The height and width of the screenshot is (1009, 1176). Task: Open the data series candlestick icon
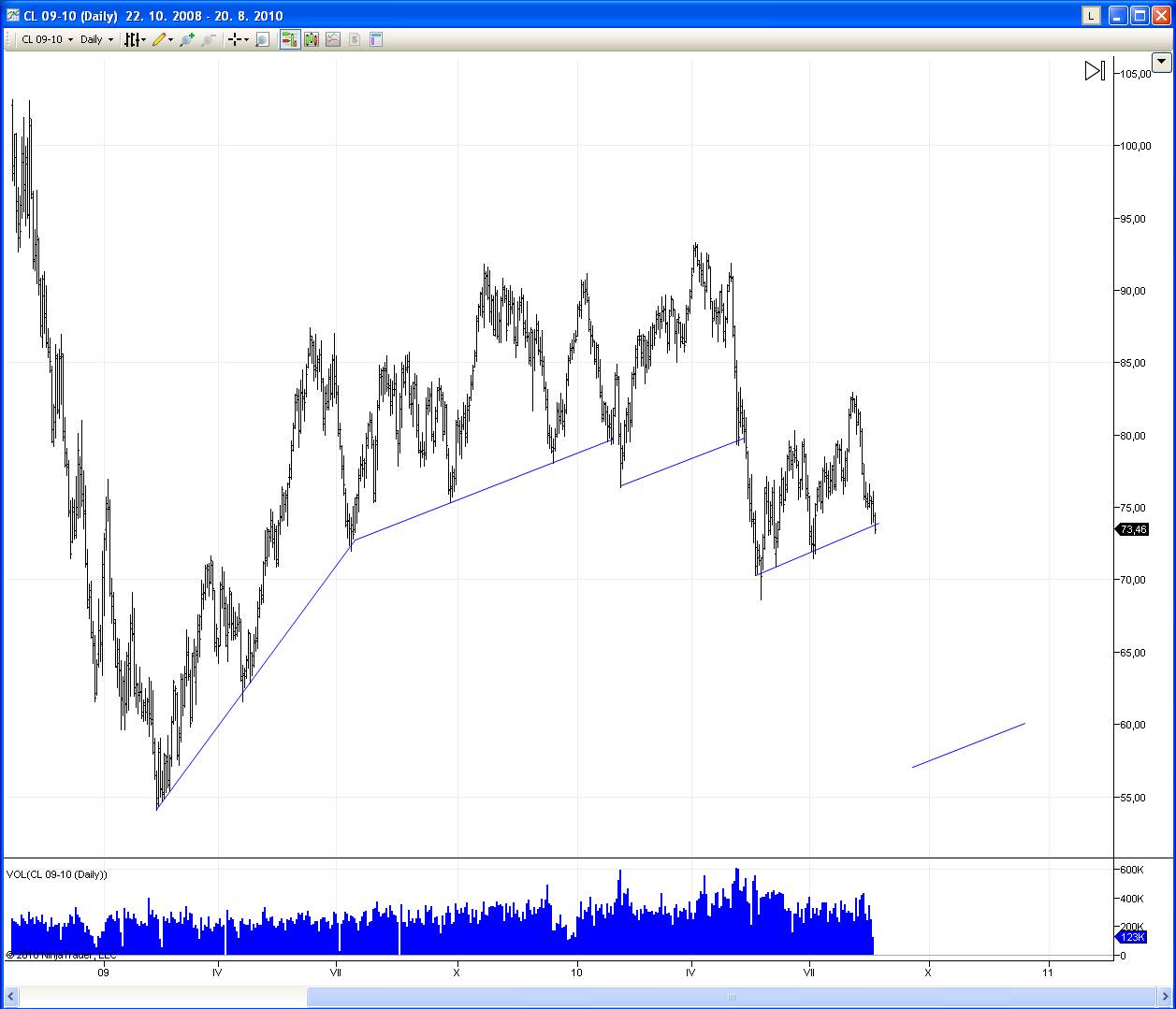click(312, 39)
